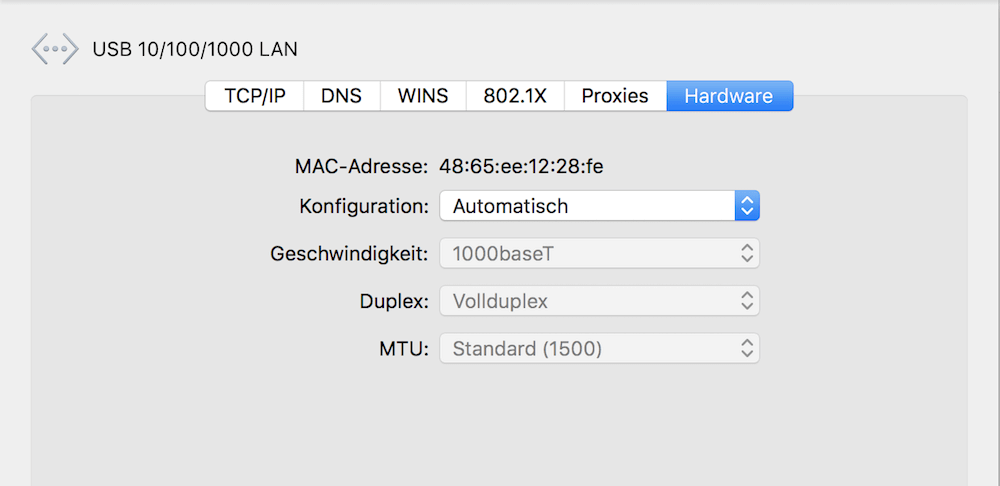Switch to the TCP/IP tab

254,96
